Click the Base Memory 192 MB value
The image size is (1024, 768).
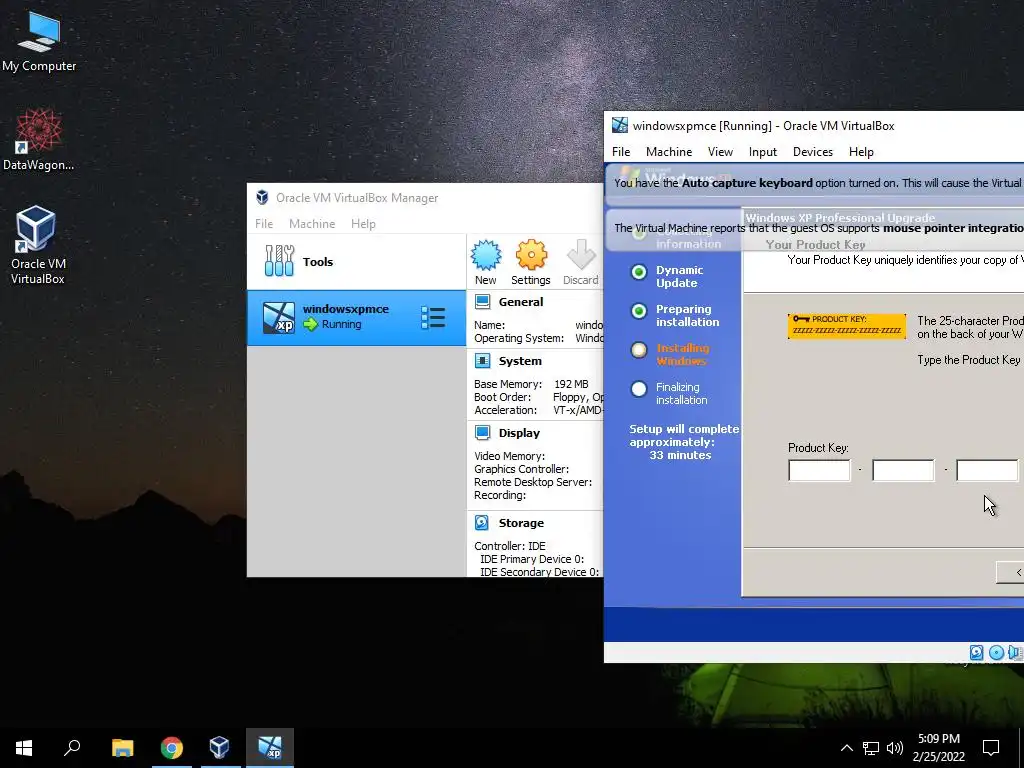click(x=571, y=384)
